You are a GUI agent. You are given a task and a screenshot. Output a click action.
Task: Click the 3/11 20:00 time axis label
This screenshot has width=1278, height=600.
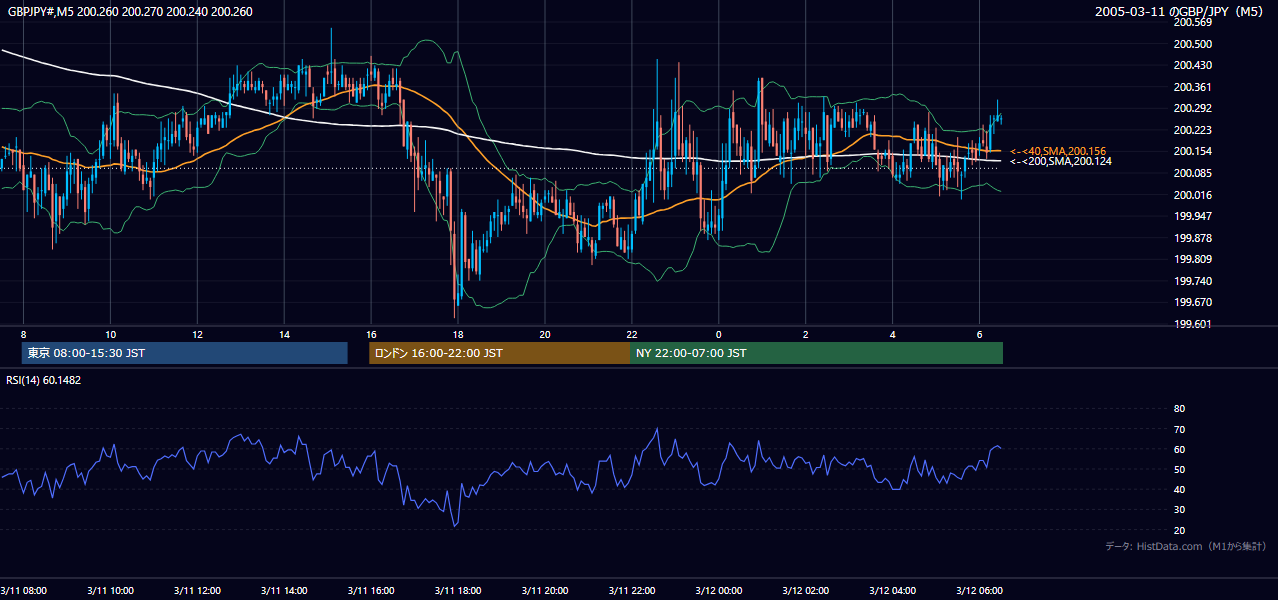pos(545,590)
